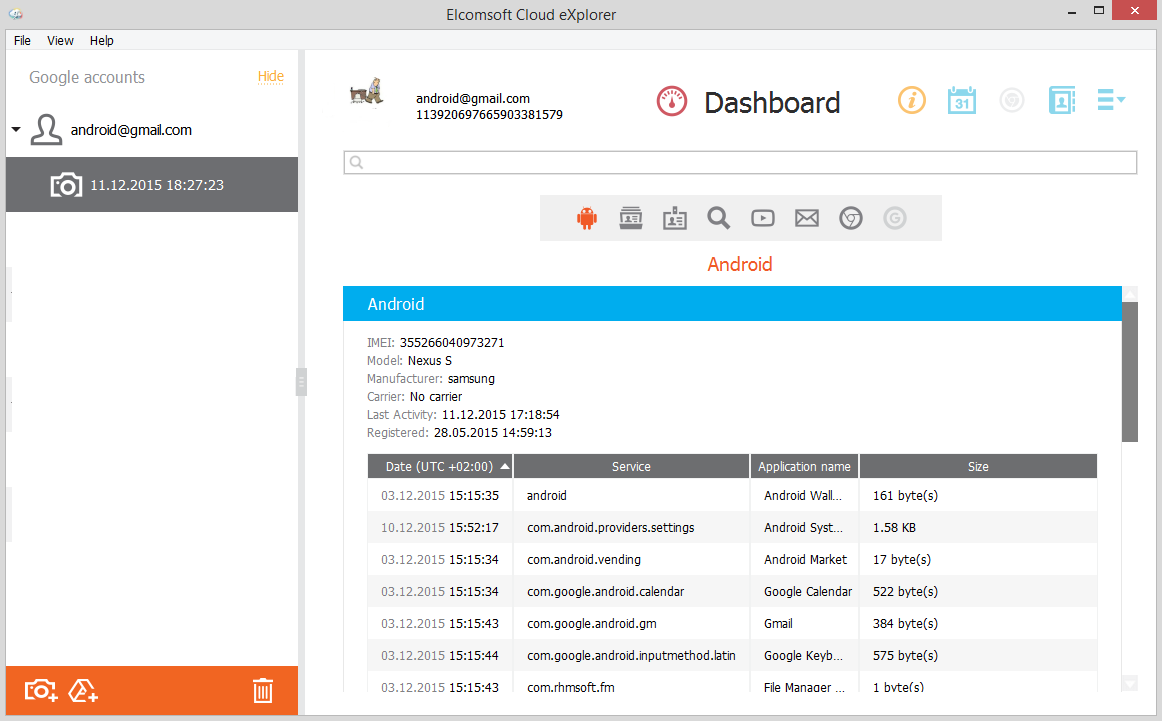Click the Gmail application name cell
The height and width of the screenshot is (721, 1162).
pos(805,623)
